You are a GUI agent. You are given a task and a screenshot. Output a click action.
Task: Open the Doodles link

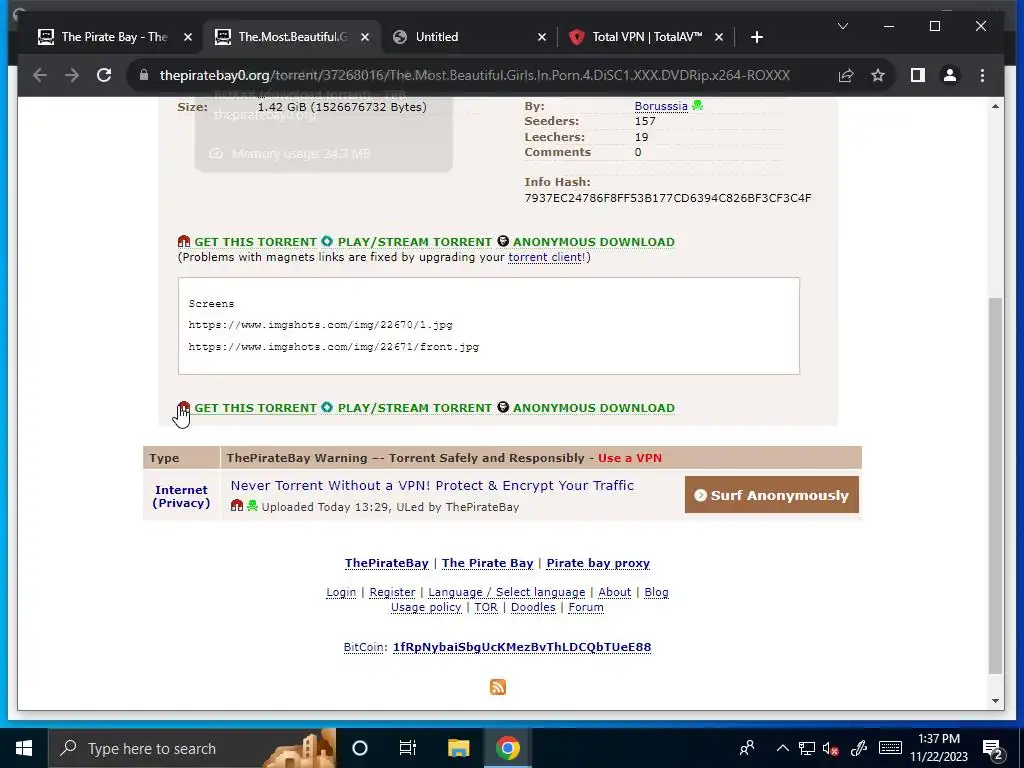[533, 607]
